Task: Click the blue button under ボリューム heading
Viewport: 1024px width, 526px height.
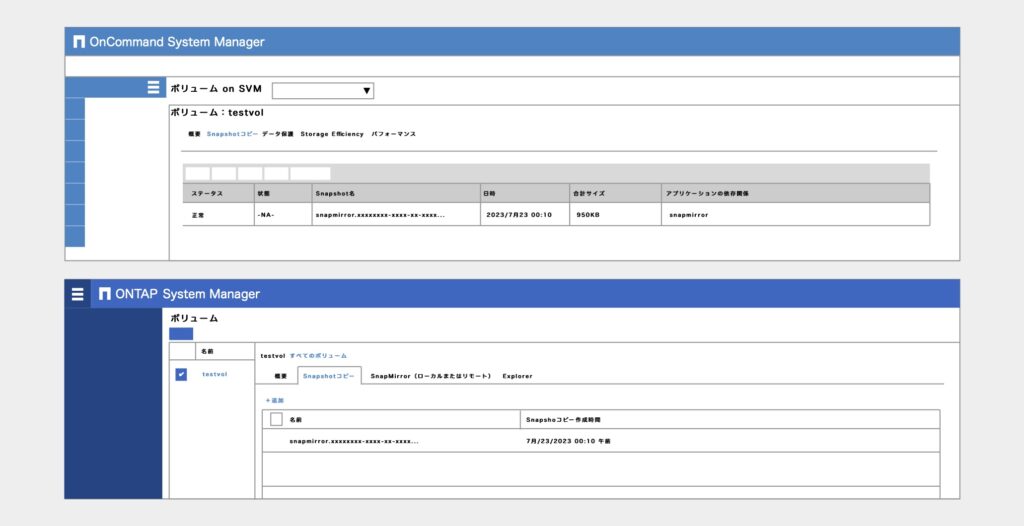Action: click(181, 334)
